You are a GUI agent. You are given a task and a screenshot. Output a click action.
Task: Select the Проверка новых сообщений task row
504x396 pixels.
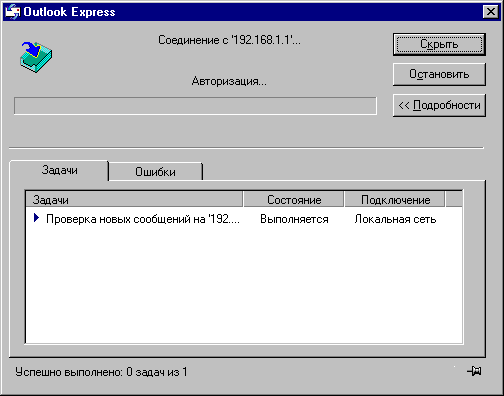point(244,219)
